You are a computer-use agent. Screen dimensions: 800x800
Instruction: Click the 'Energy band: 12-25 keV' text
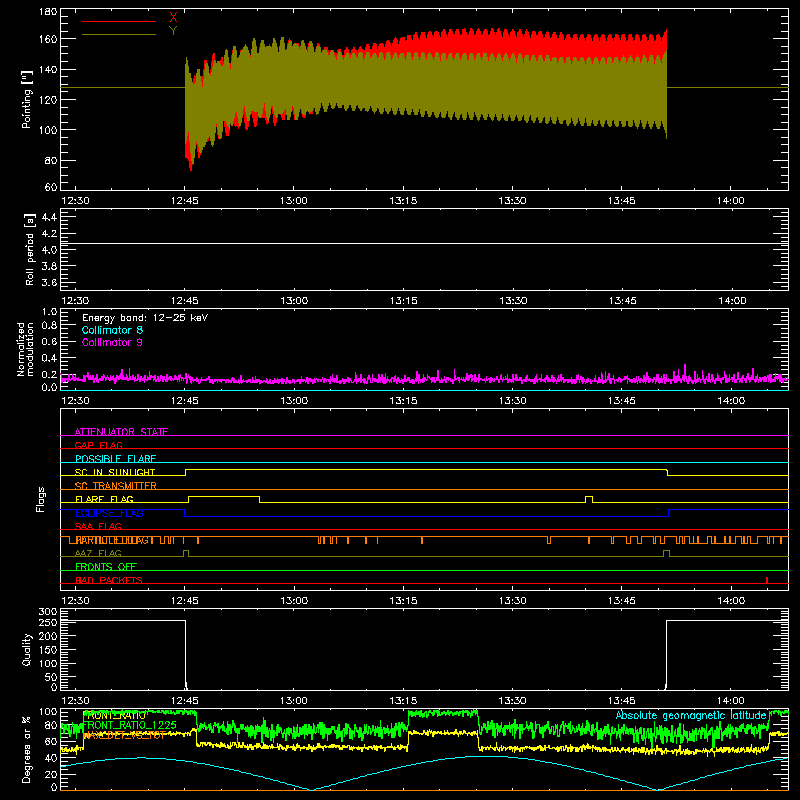pos(145,318)
